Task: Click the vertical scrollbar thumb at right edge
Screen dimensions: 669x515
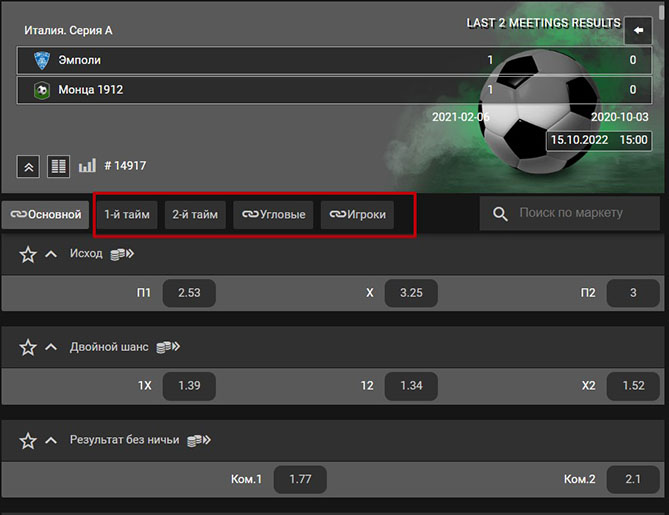Action: point(662,10)
